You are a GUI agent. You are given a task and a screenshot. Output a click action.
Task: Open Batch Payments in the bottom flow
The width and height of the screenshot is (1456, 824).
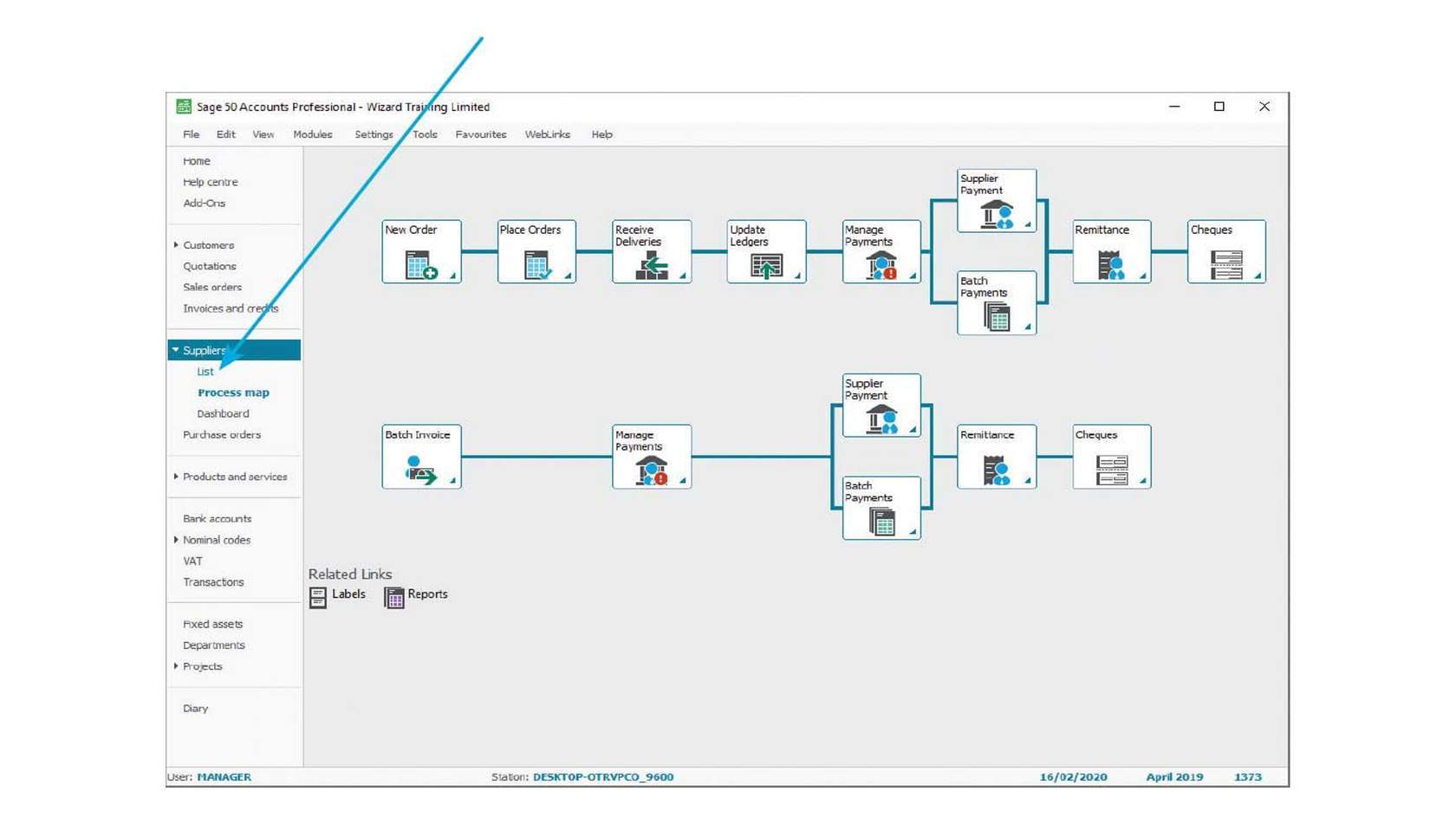[x=881, y=508]
